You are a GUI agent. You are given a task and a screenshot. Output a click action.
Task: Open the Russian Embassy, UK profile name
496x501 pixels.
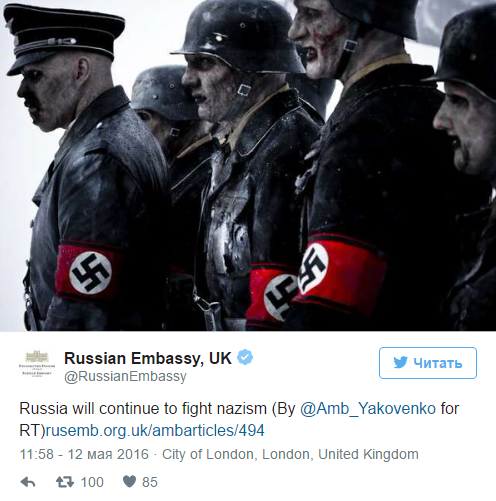pyautogui.click(x=148, y=358)
